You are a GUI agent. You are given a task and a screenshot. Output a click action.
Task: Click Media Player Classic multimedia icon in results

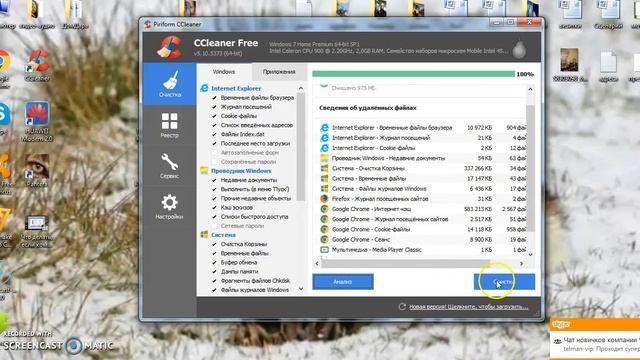click(324, 249)
